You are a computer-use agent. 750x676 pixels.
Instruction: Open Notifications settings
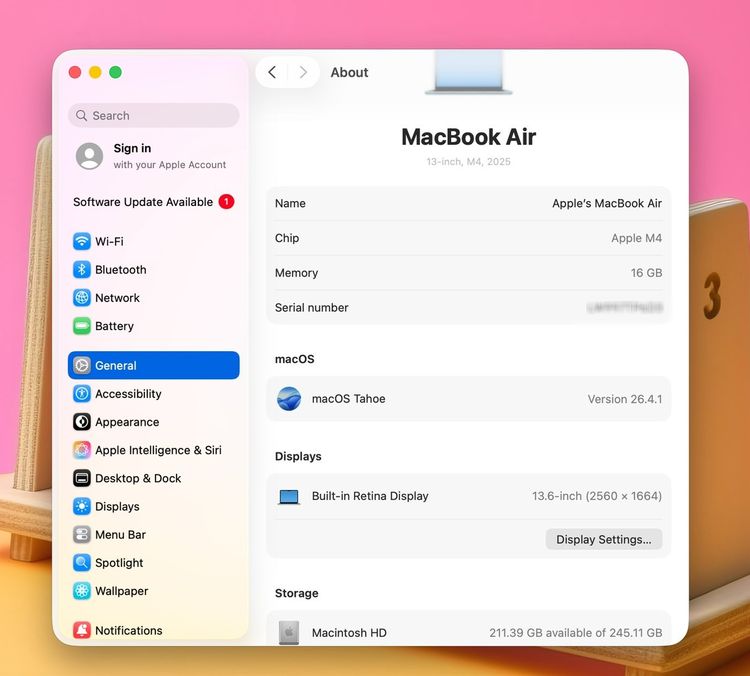(154, 630)
